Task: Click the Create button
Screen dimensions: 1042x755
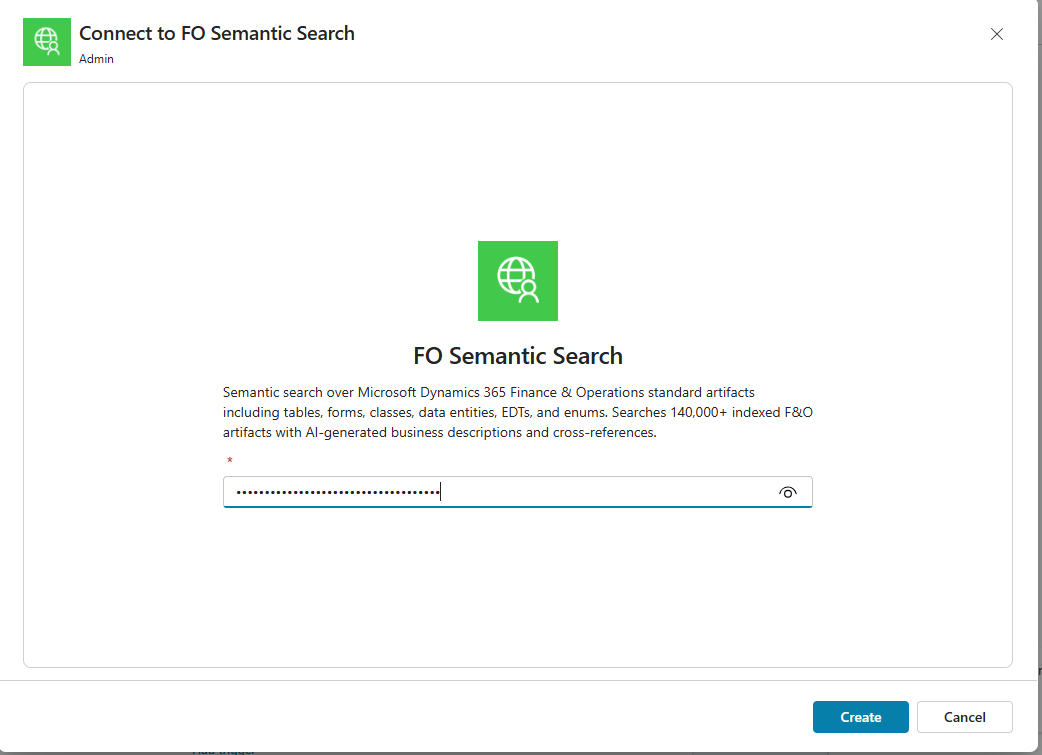Action: coord(860,717)
